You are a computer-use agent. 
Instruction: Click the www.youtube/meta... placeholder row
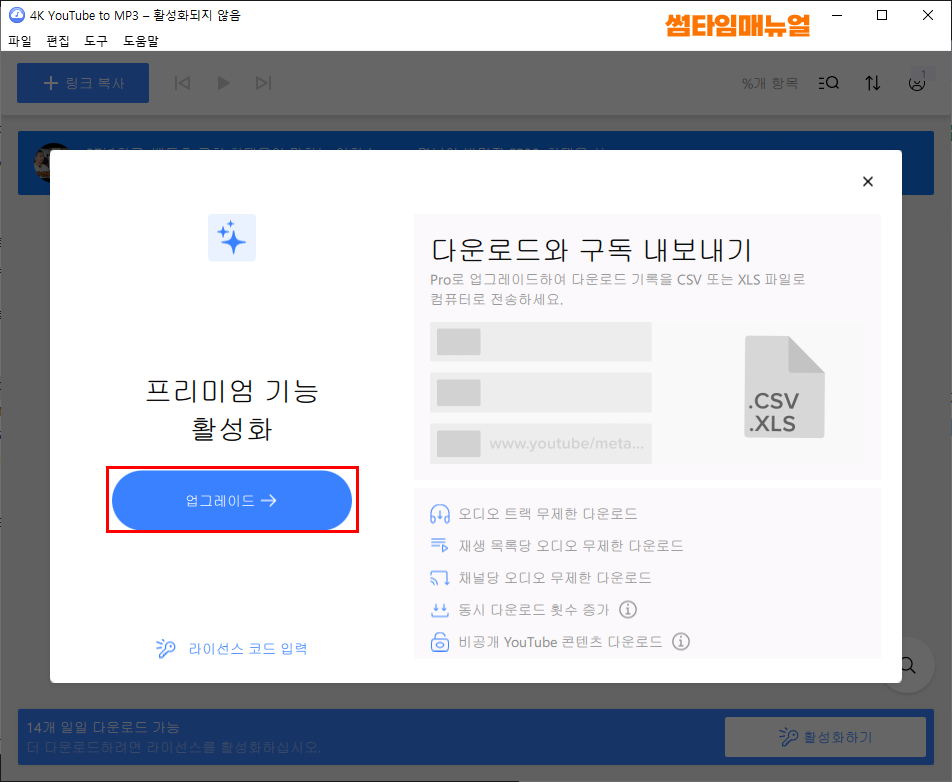coord(541,443)
